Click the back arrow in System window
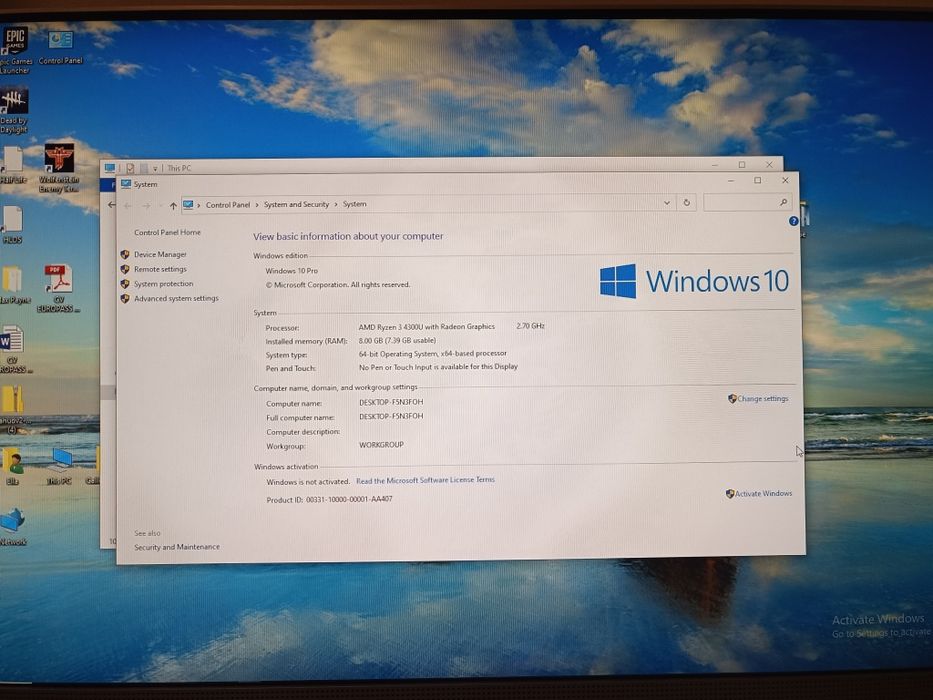 127,206
